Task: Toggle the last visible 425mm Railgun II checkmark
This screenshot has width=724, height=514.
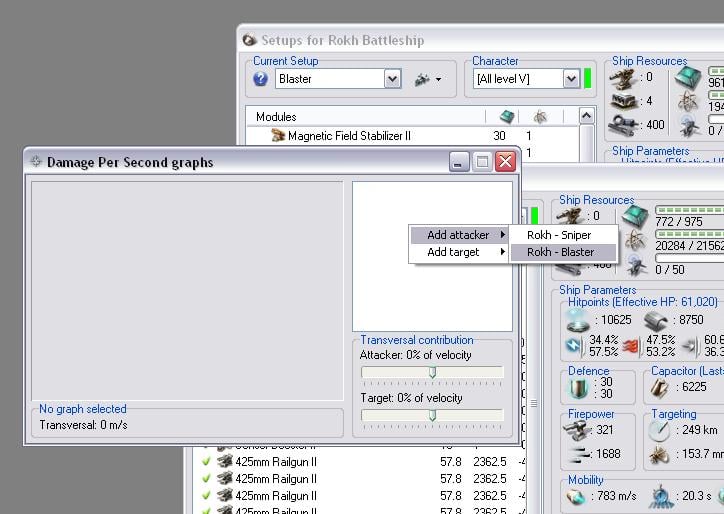Action: tap(206, 511)
